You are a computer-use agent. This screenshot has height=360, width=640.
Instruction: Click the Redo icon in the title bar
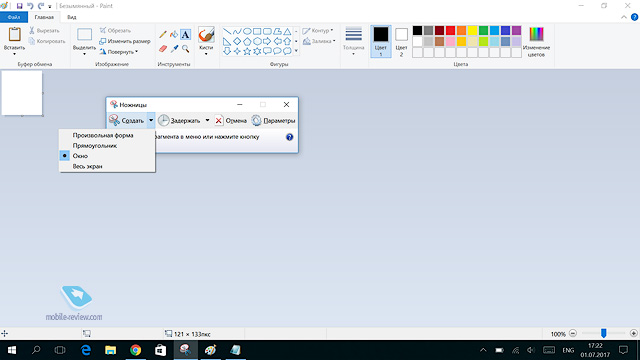[x=41, y=6]
